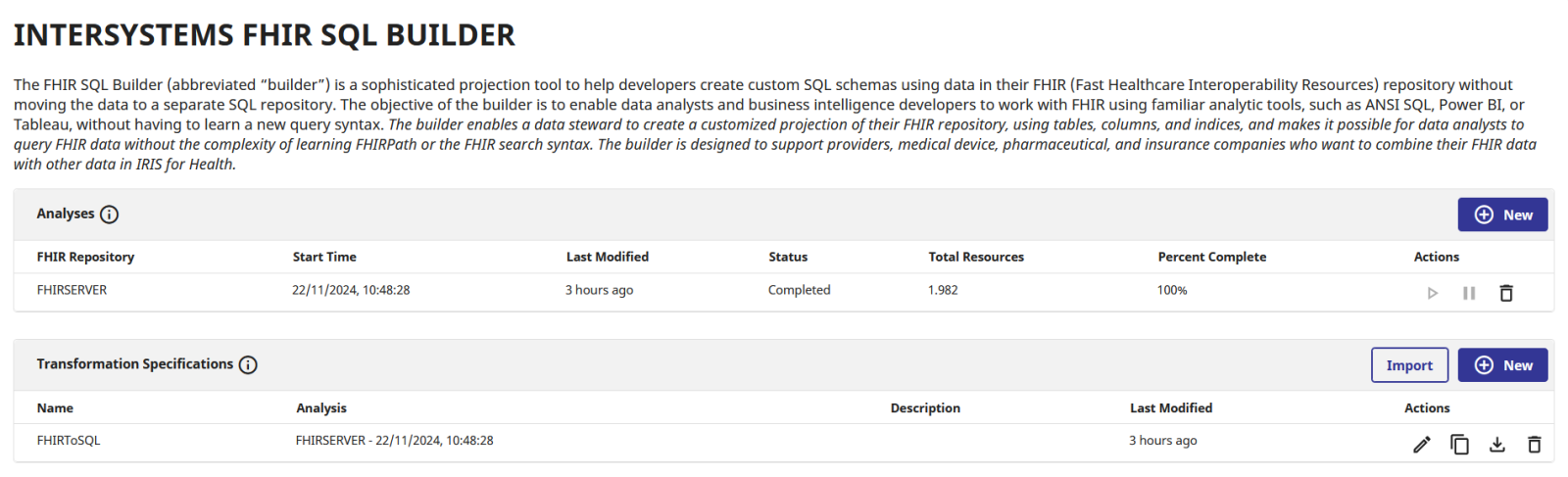Add a new transformation specification via New
The image size is (1568, 477).
(x=1502, y=365)
